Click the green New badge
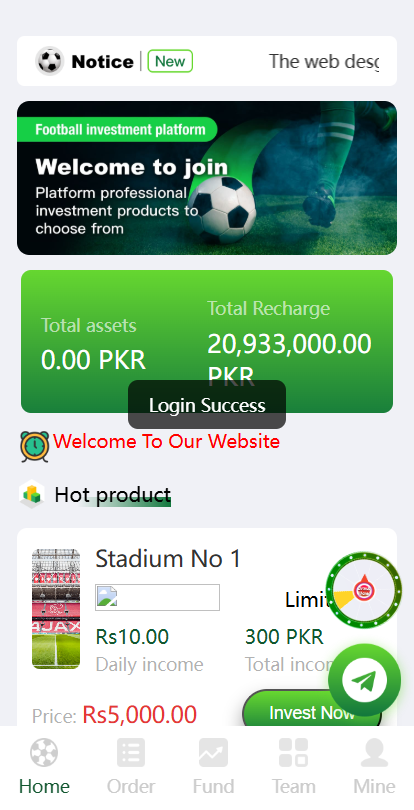414x810 pixels. [170, 61]
